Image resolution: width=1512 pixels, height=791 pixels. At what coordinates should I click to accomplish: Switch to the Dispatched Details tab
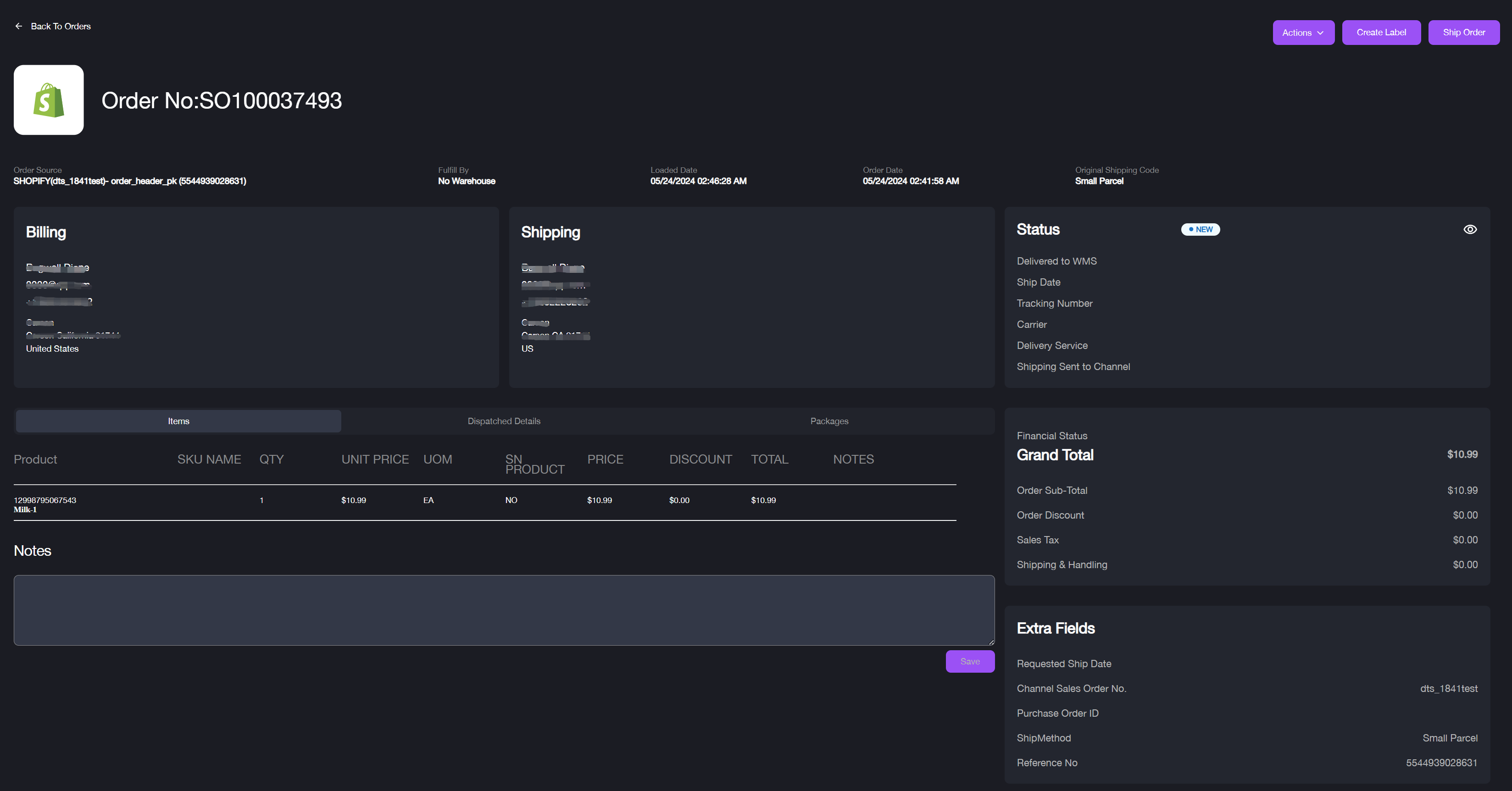(x=504, y=421)
